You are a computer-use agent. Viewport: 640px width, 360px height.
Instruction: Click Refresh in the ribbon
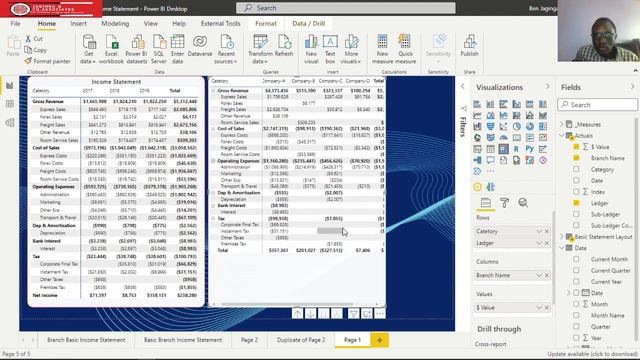tap(284, 46)
